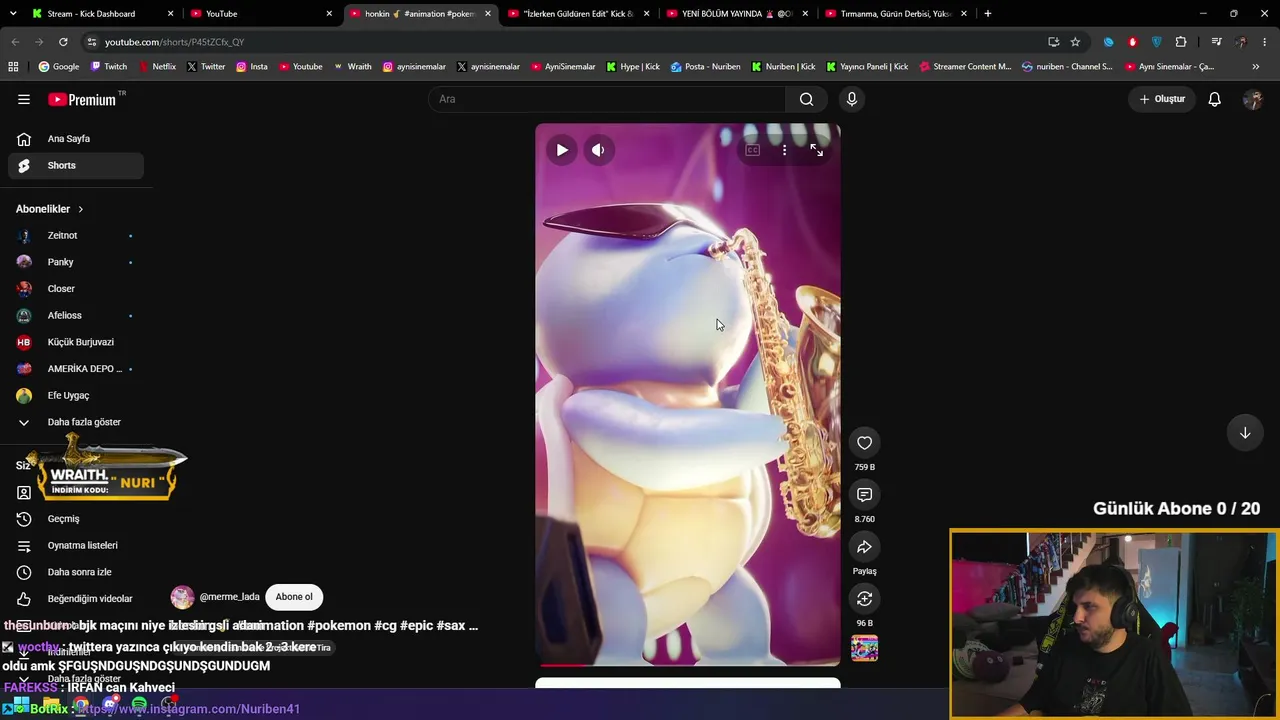Expand the Abonelikler section chevron

click(80, 209)
